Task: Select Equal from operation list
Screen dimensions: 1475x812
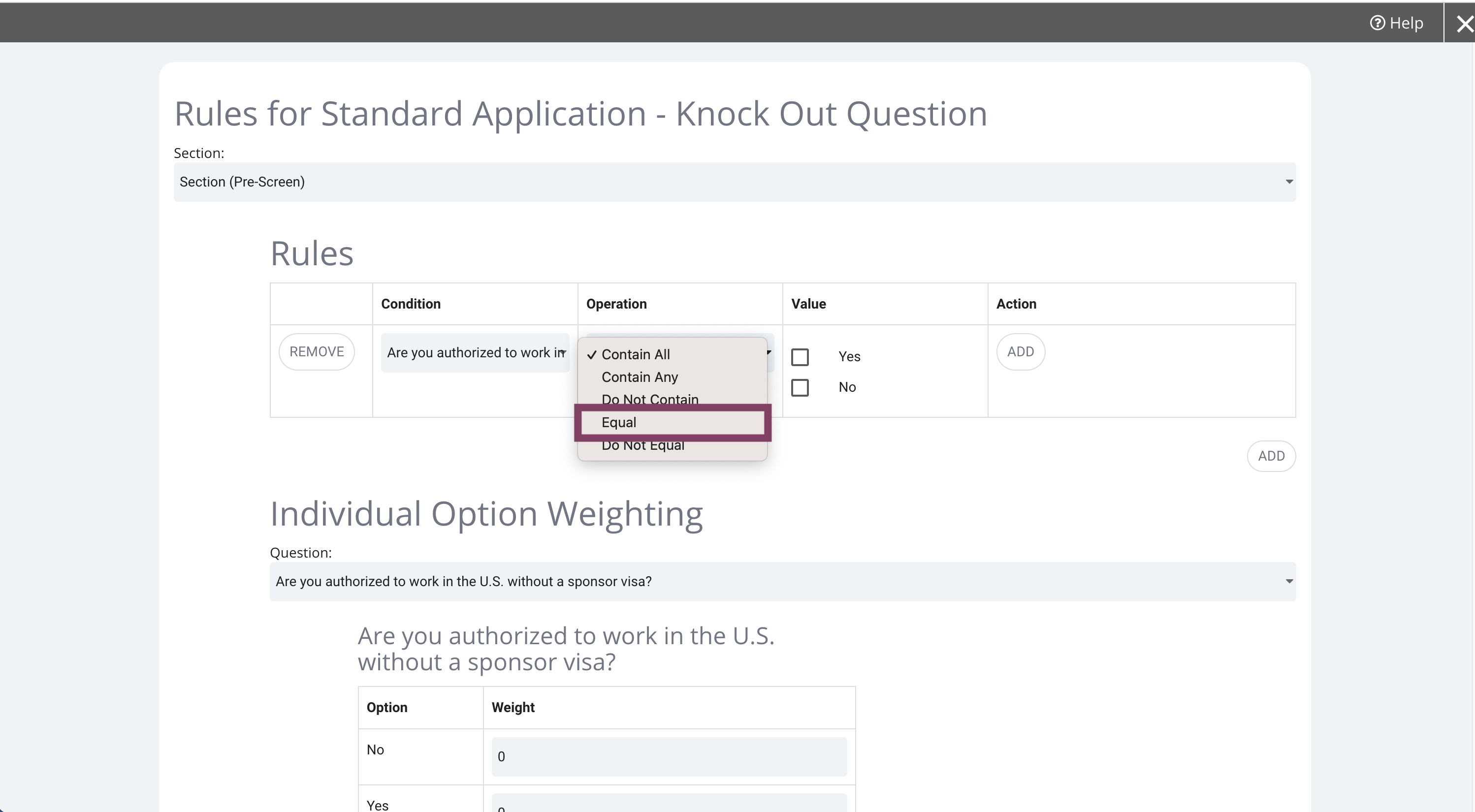Action: tap(673, 422)
